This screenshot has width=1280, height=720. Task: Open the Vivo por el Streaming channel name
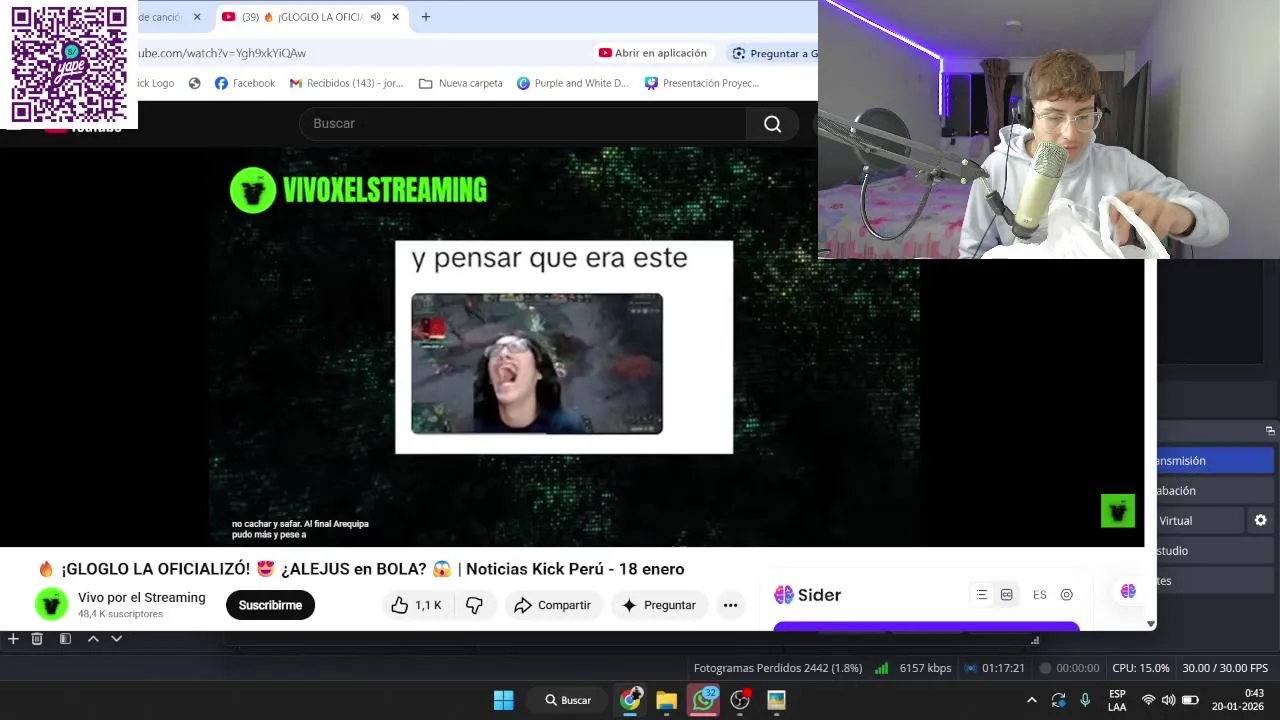(x=142, y=597)
